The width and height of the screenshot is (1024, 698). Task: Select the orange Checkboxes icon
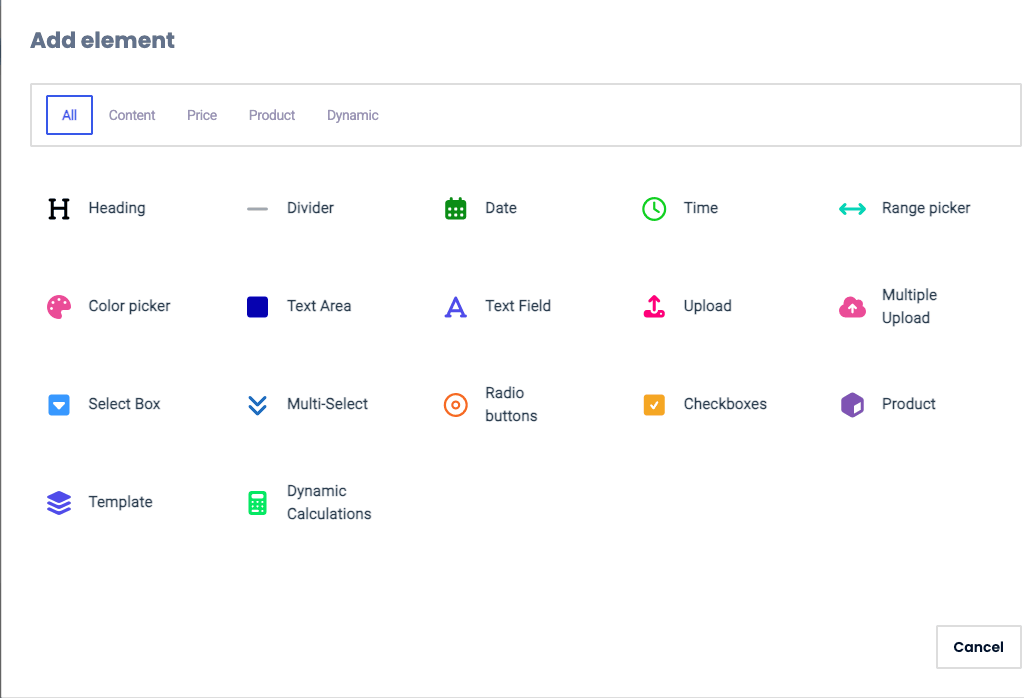[654, 405]
